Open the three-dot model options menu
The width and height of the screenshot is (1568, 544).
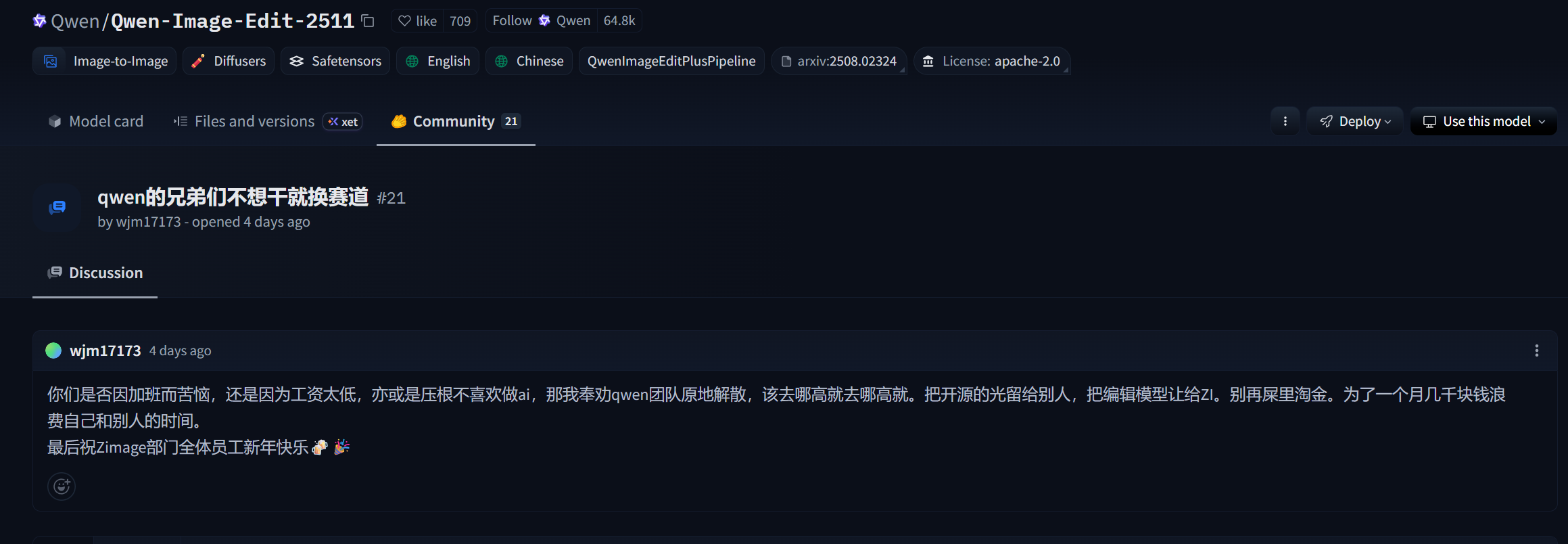tap(1285, 121)
